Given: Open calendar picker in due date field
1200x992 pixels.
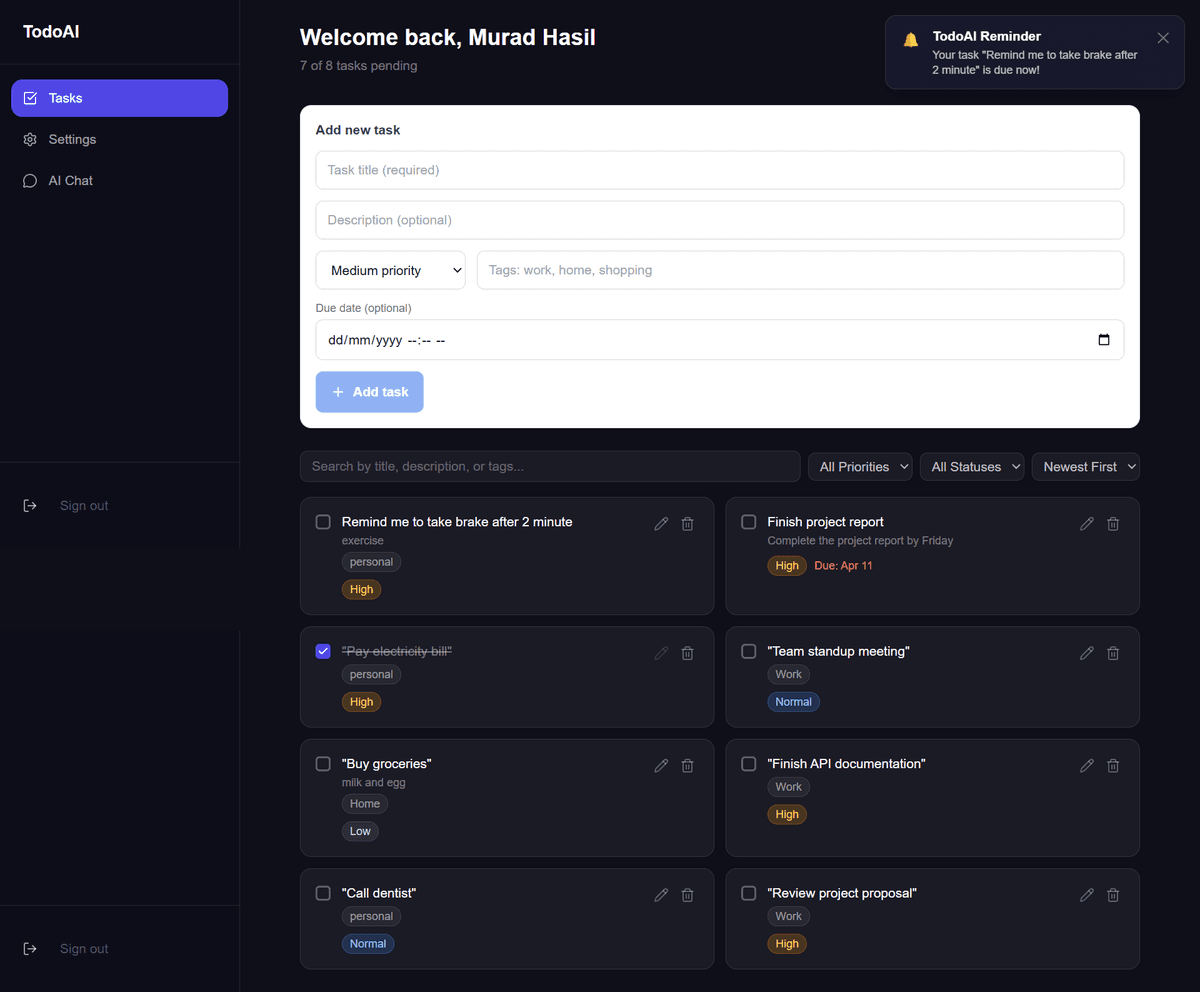Looking at the screenshot, I should click(x=1104, y=340).
